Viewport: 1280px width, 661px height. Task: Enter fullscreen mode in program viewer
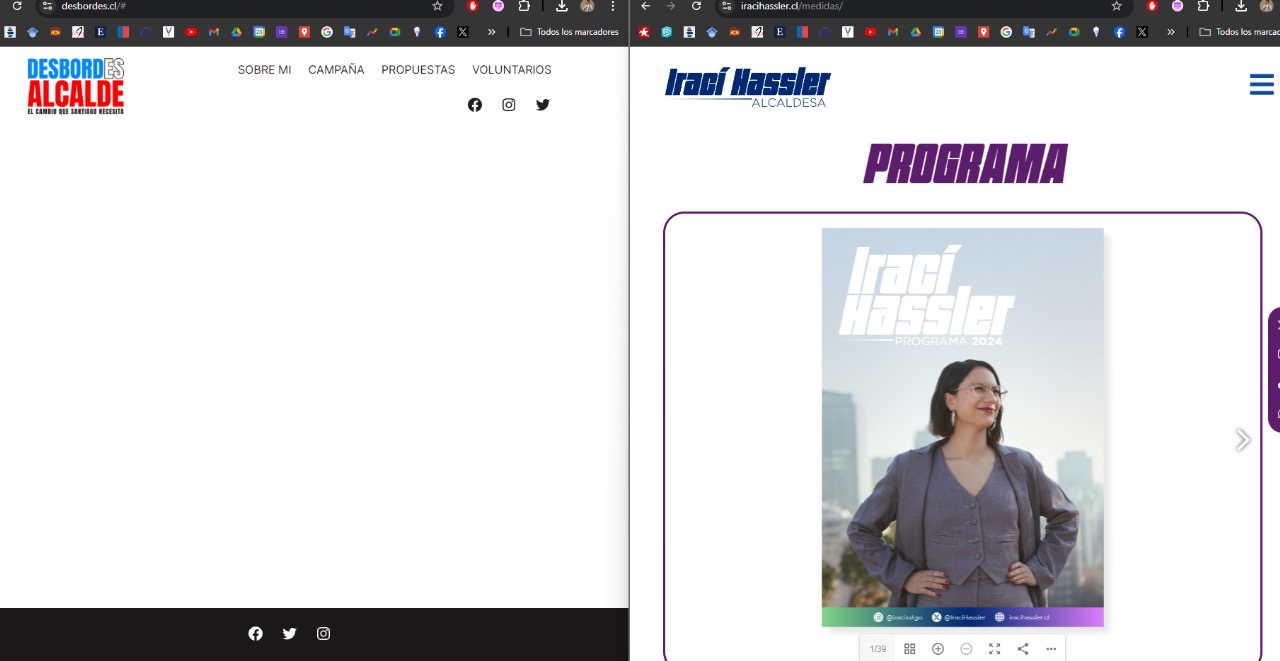point(994,649)
